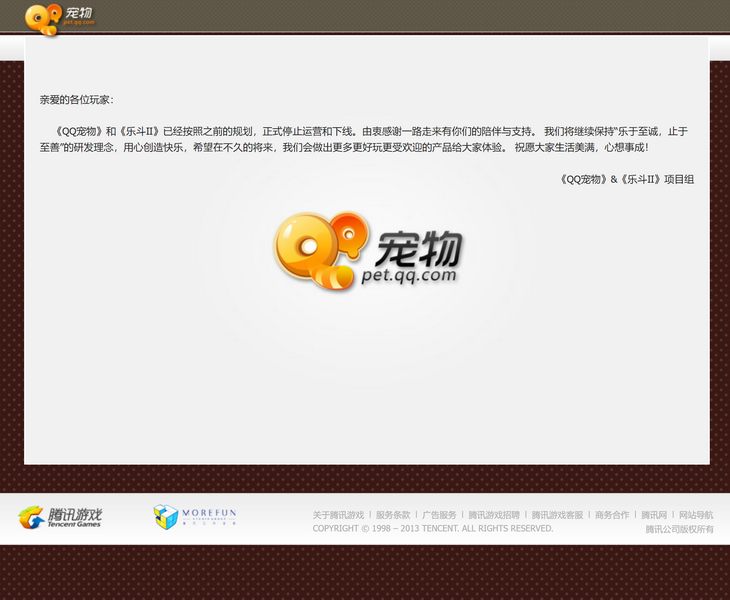This screenshot has width=730, height=600.
Task: Click the 亲爱的各位玩家 greeting line
Action: pyautogui.click(x=77, y=100)
